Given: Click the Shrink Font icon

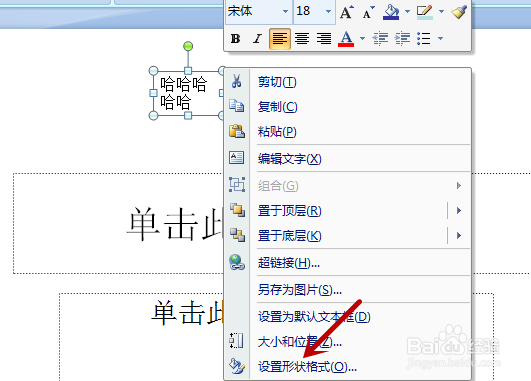Looking at the screenshot, I should point(368,12).
